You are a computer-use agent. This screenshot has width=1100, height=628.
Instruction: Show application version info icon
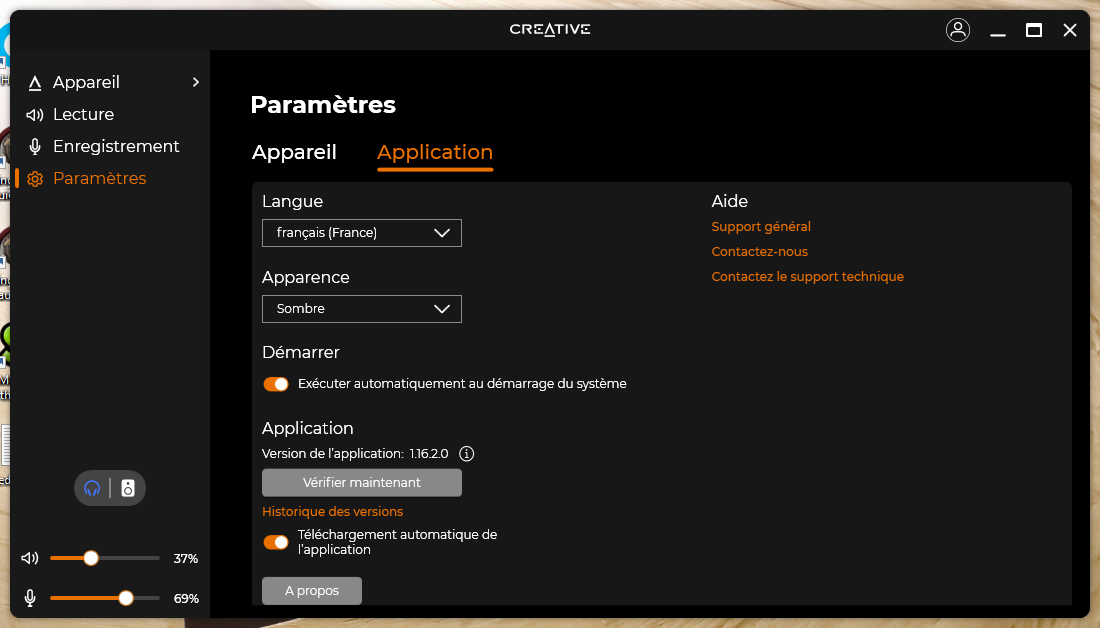(x=466, y=454)
